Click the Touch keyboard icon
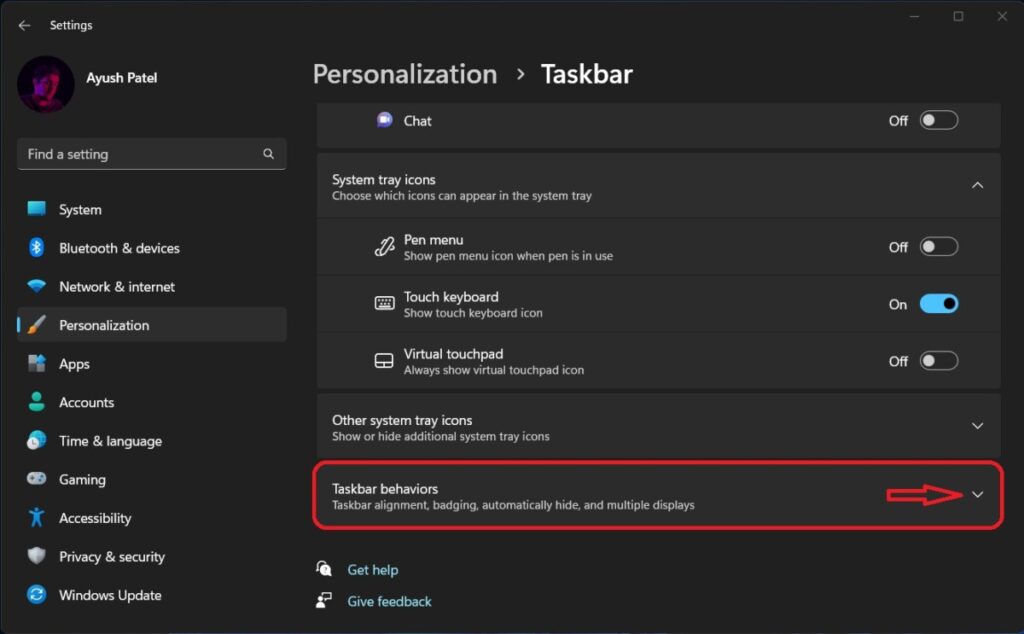This screenshot has width=1024, height=634. [x=384, y=304]
